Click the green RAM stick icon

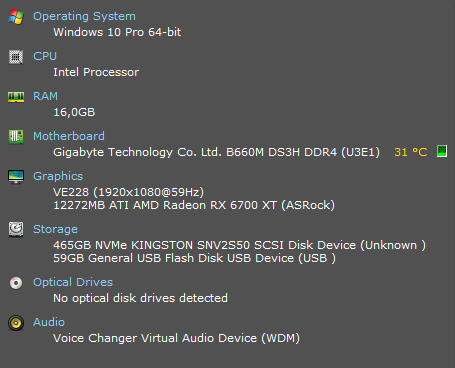click(x=16, y=97)
